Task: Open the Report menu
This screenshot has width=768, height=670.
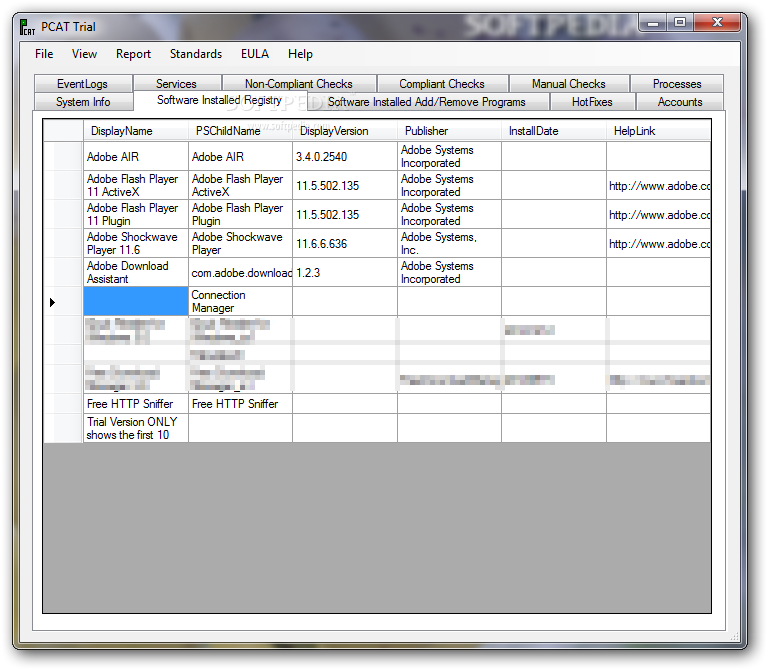Action: (133, 54)
